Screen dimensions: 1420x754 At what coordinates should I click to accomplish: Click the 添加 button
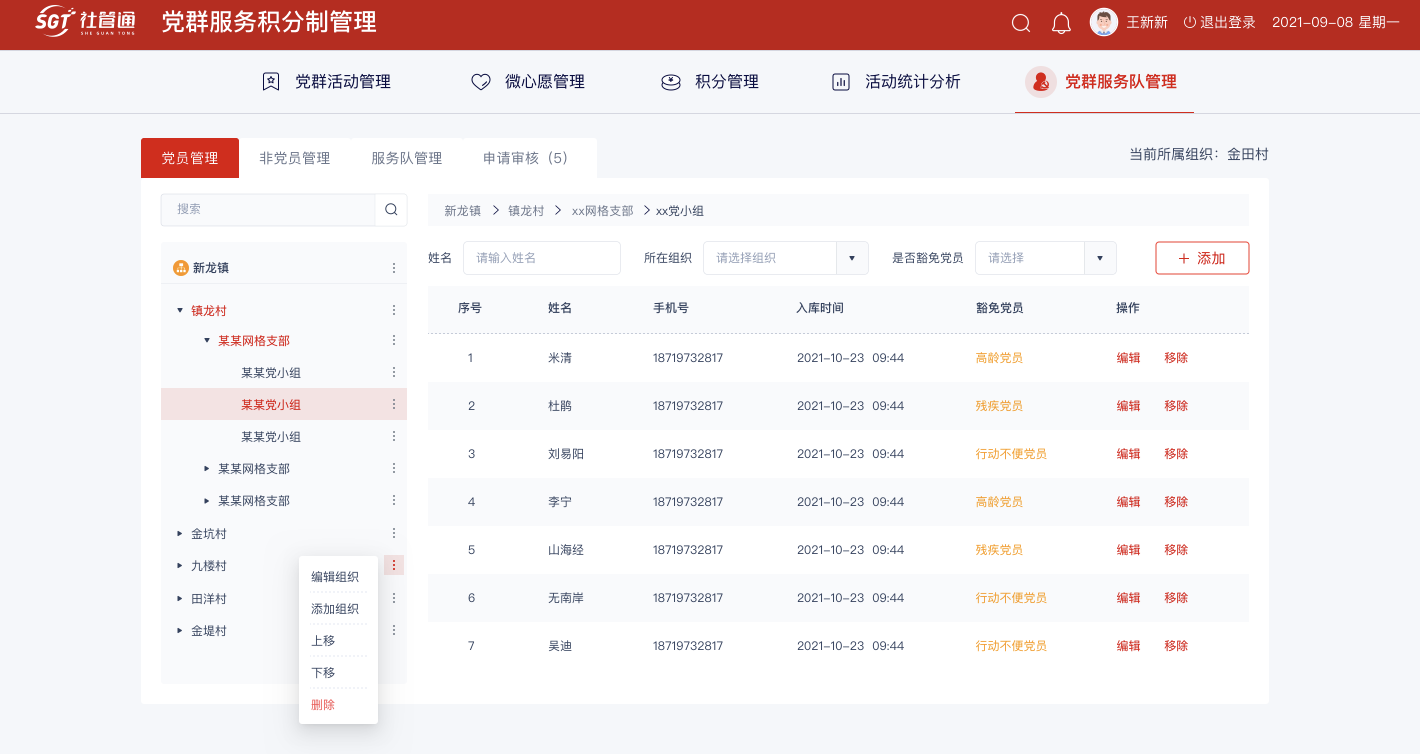click(x=1202, y=258)
